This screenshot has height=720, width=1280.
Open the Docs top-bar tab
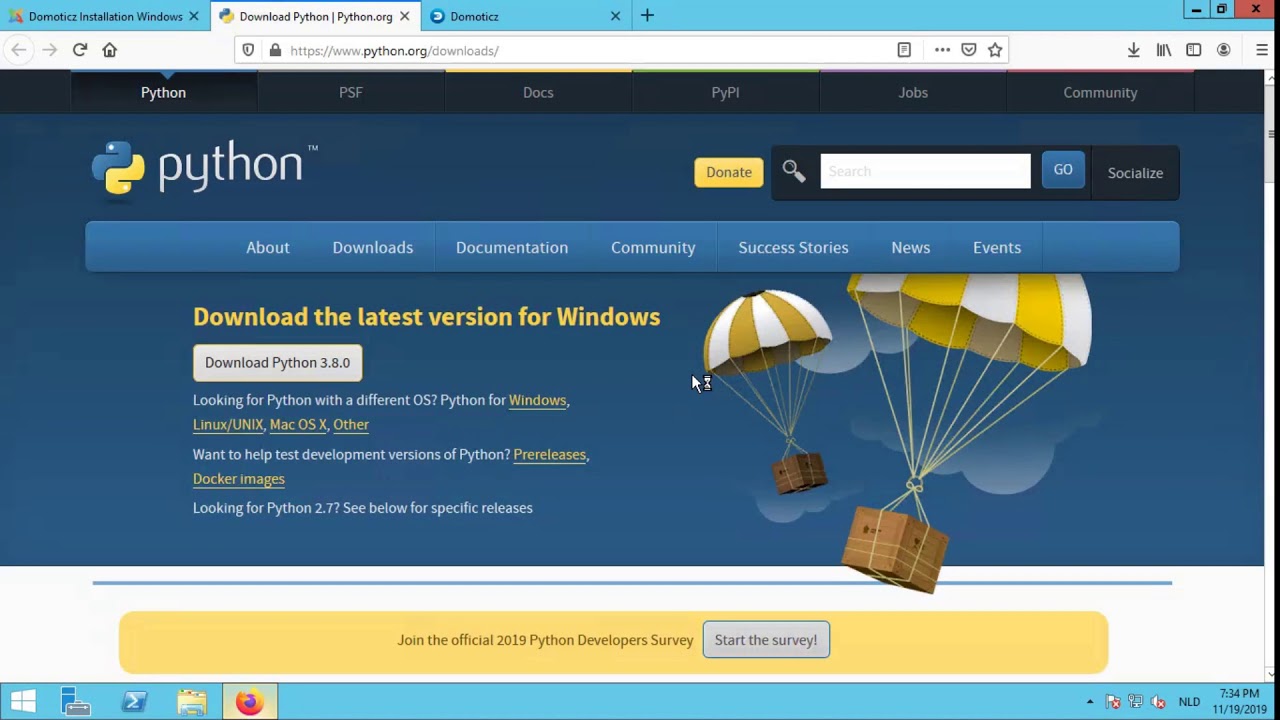point(538,92)
